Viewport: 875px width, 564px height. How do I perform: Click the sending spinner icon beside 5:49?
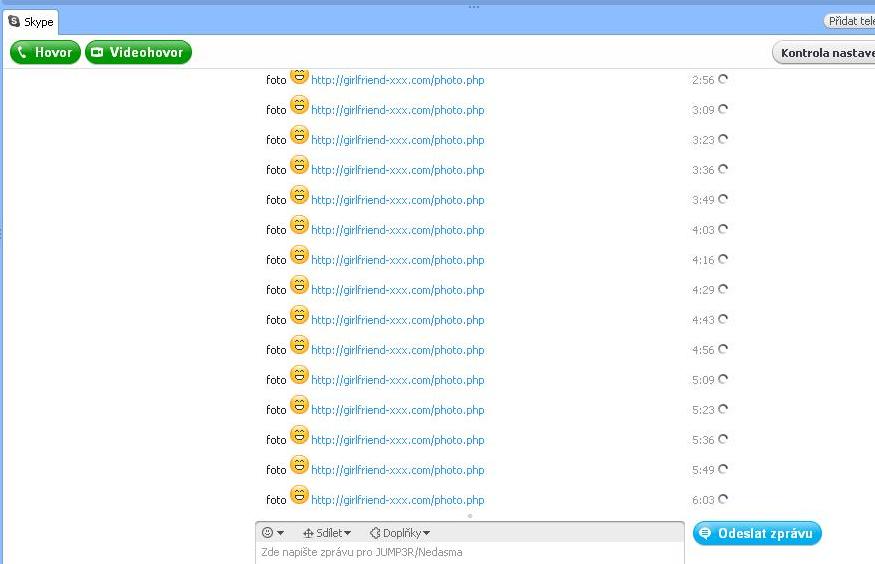723,469
